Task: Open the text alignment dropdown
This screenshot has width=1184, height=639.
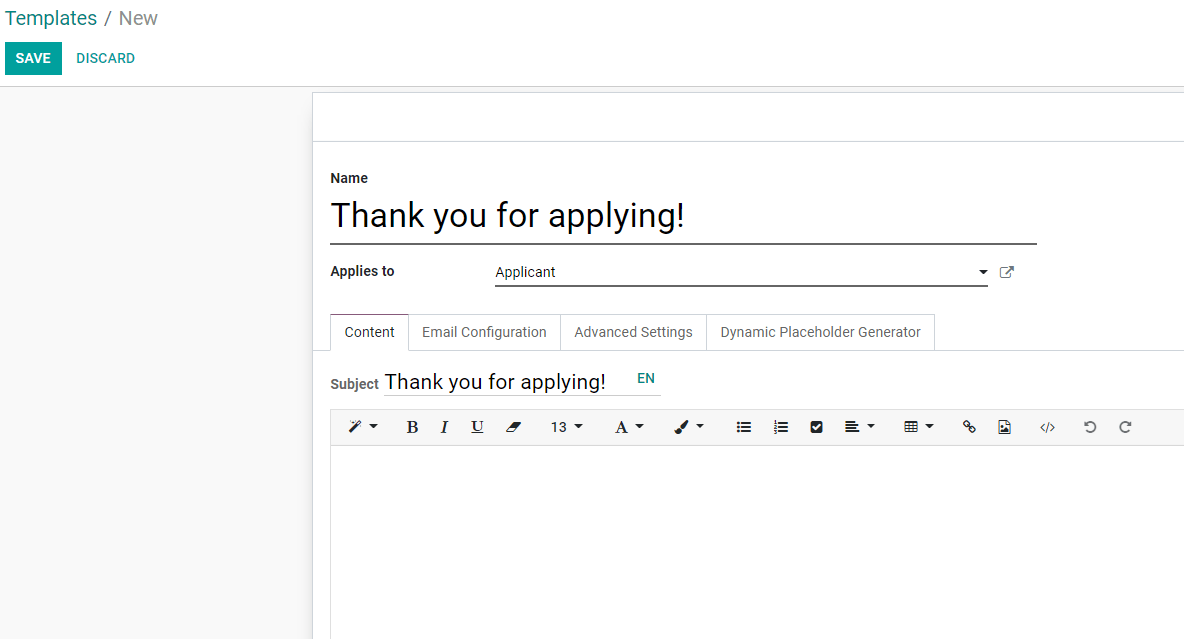Action: 858,427
